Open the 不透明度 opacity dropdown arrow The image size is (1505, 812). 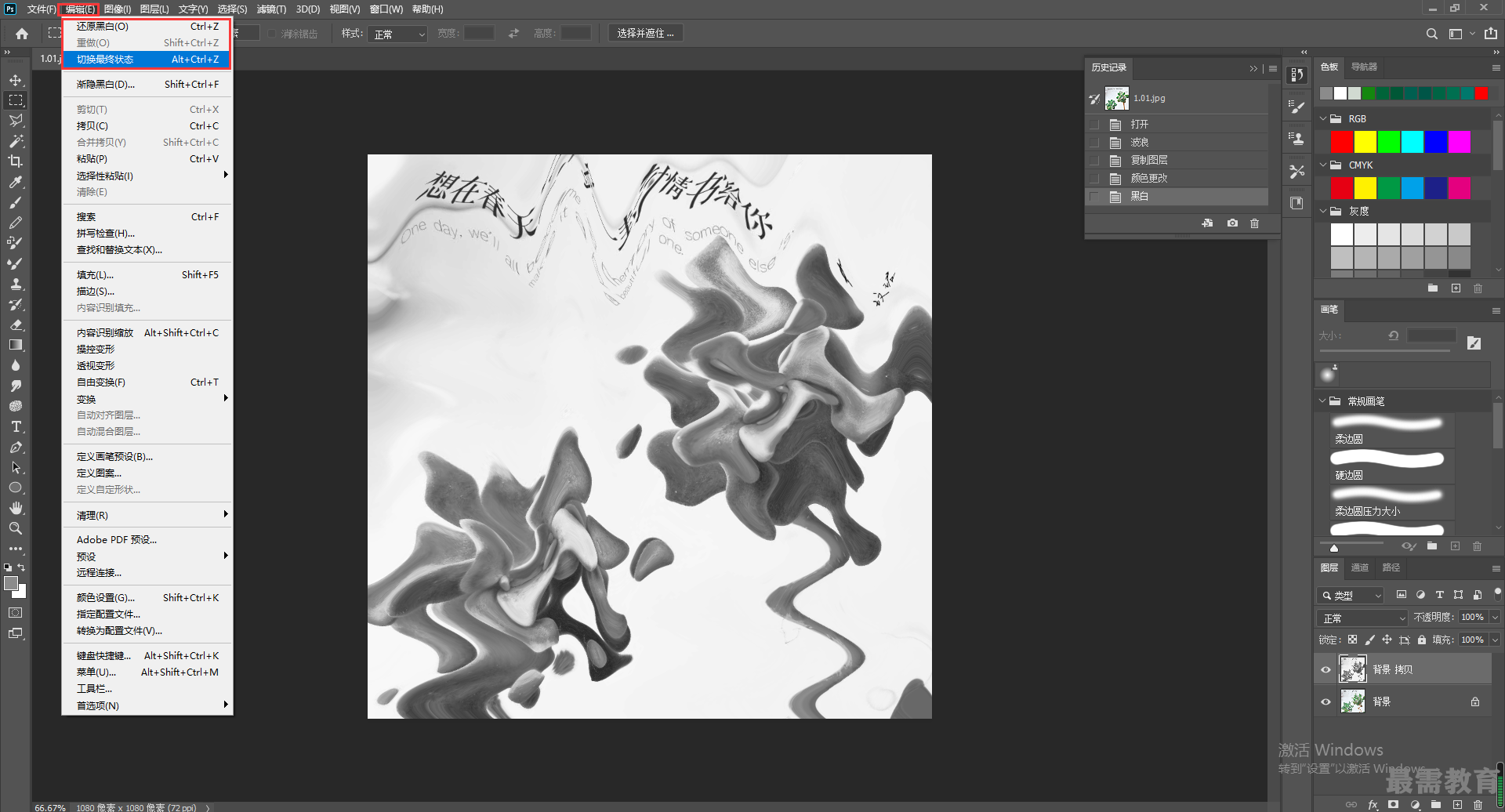[1495, 618]
